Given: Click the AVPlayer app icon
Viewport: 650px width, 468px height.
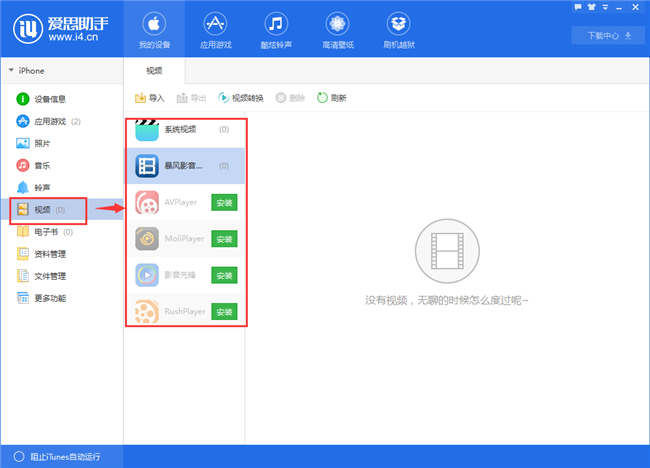Looking at the screenshot, I should (147, 202).
